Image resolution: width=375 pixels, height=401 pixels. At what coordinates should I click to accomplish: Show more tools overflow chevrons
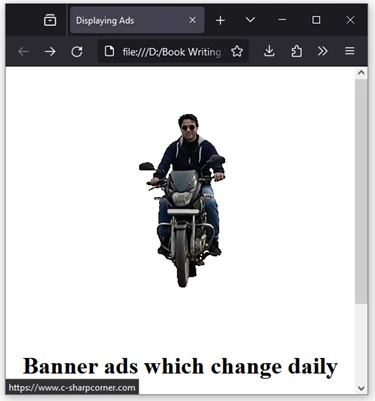click(x=322, y=51)
